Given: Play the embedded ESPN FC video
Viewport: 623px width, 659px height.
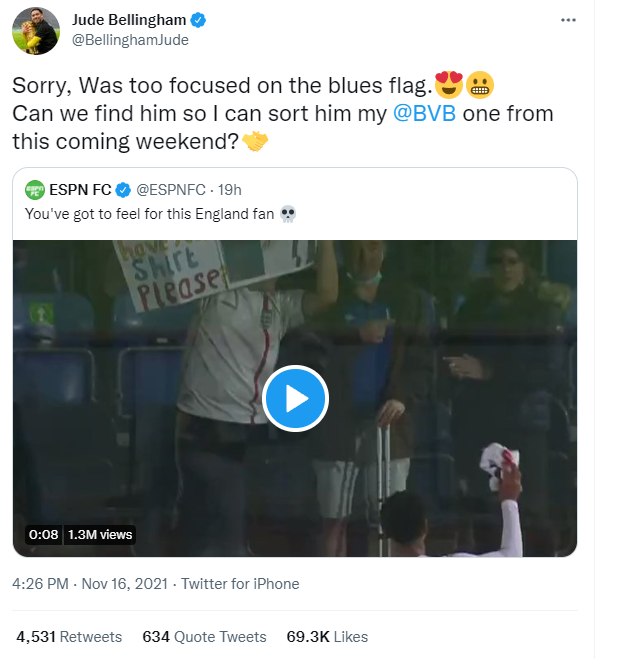Looking at the screenshot, I should click(295, 399).
